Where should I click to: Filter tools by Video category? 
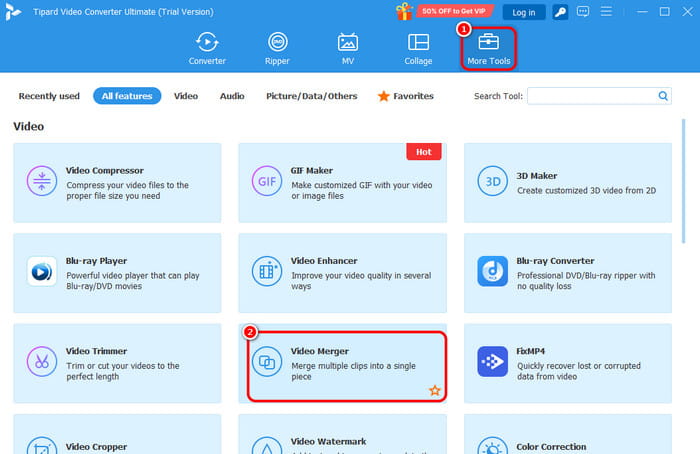pos(186,96)
